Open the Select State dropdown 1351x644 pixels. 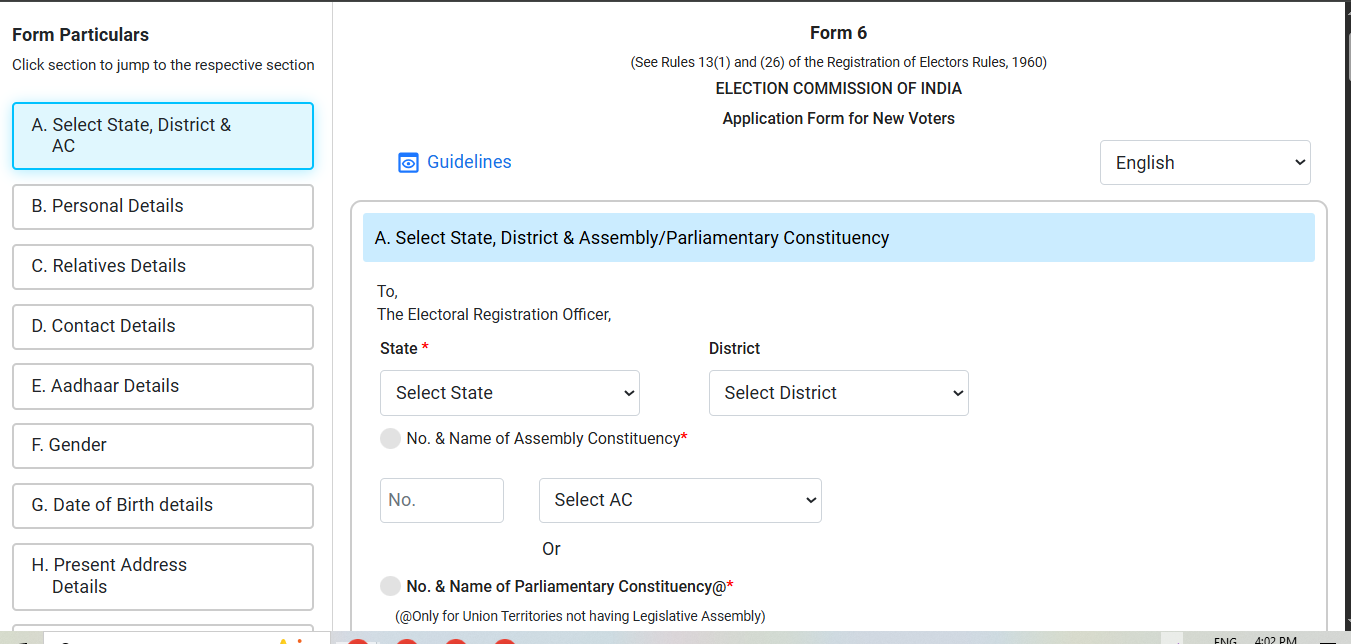(510, 393)
